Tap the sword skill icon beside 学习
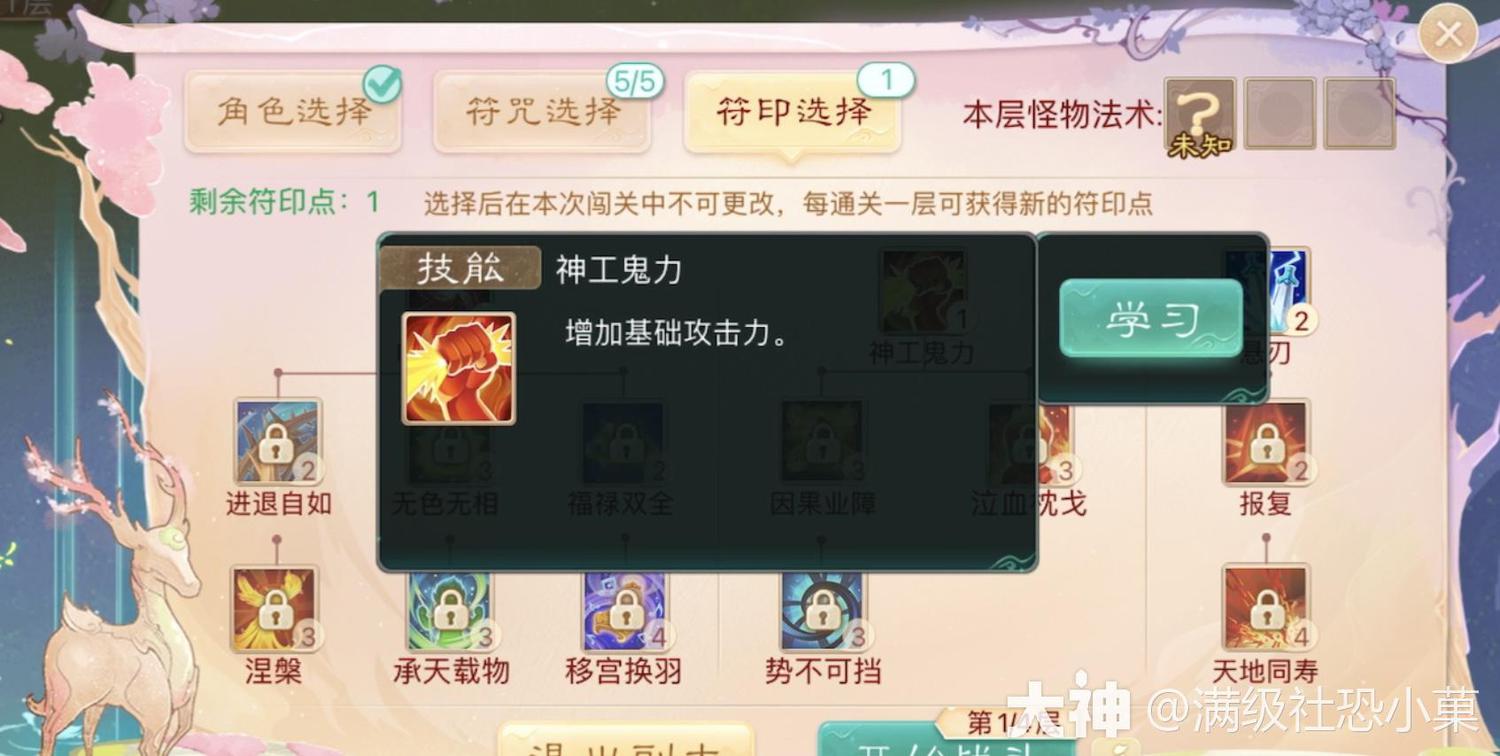The height and width of the screenshot is (756, 1500). [1288, 291]
